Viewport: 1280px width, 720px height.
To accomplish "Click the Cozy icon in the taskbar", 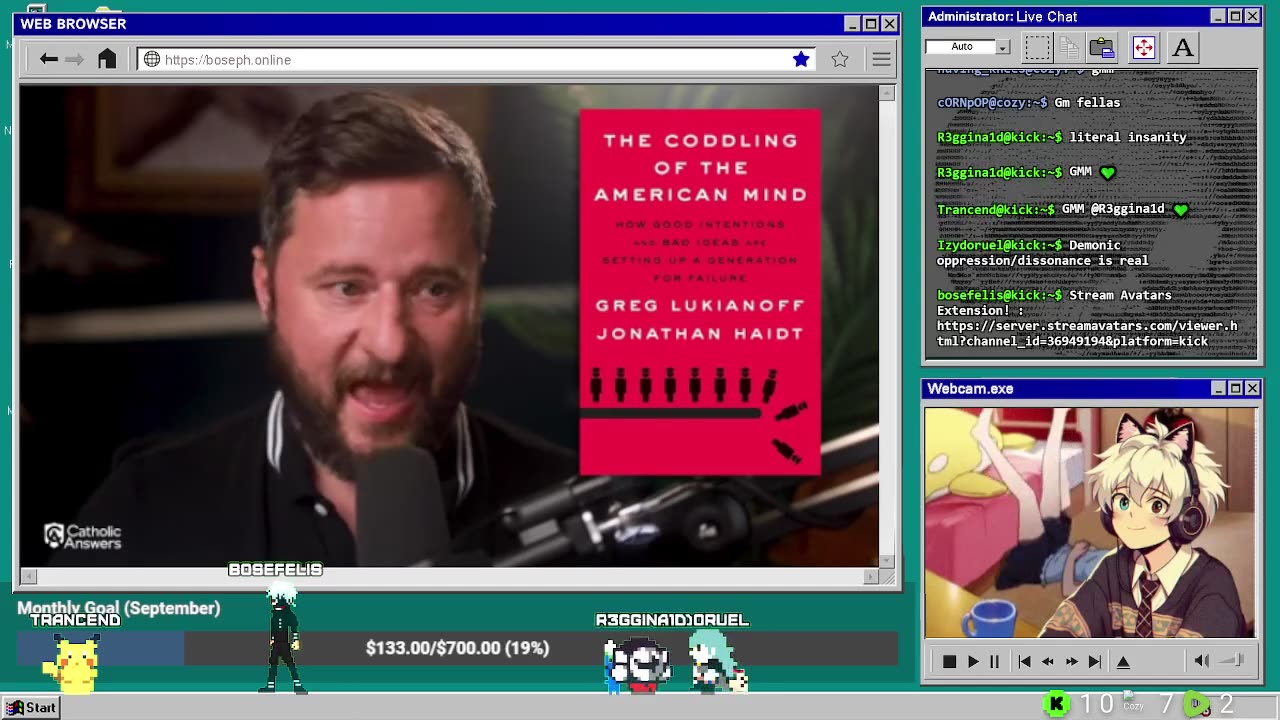I will click(x=1132, y=702).
